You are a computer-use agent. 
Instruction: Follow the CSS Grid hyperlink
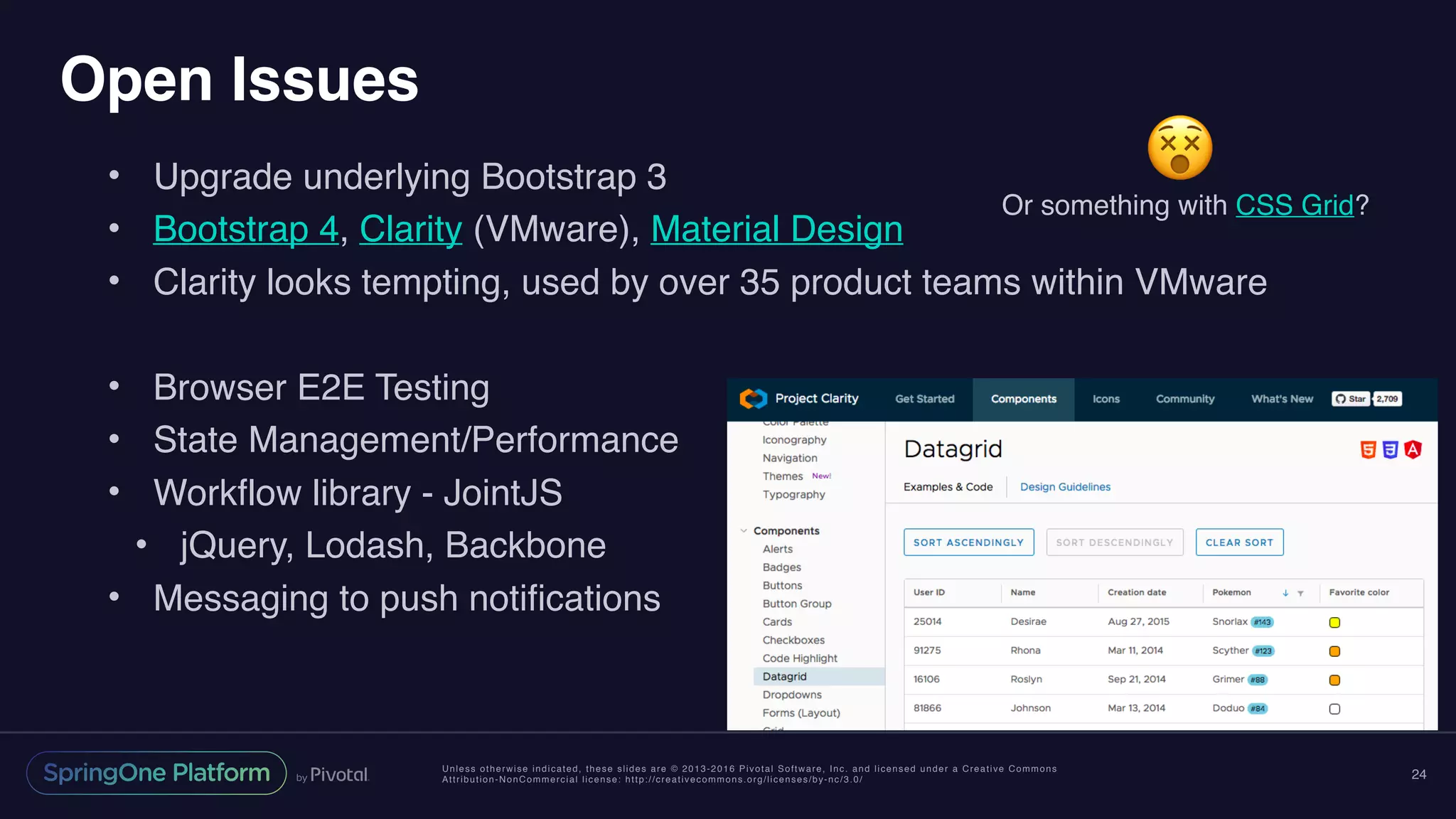[x=1294, y=205]
